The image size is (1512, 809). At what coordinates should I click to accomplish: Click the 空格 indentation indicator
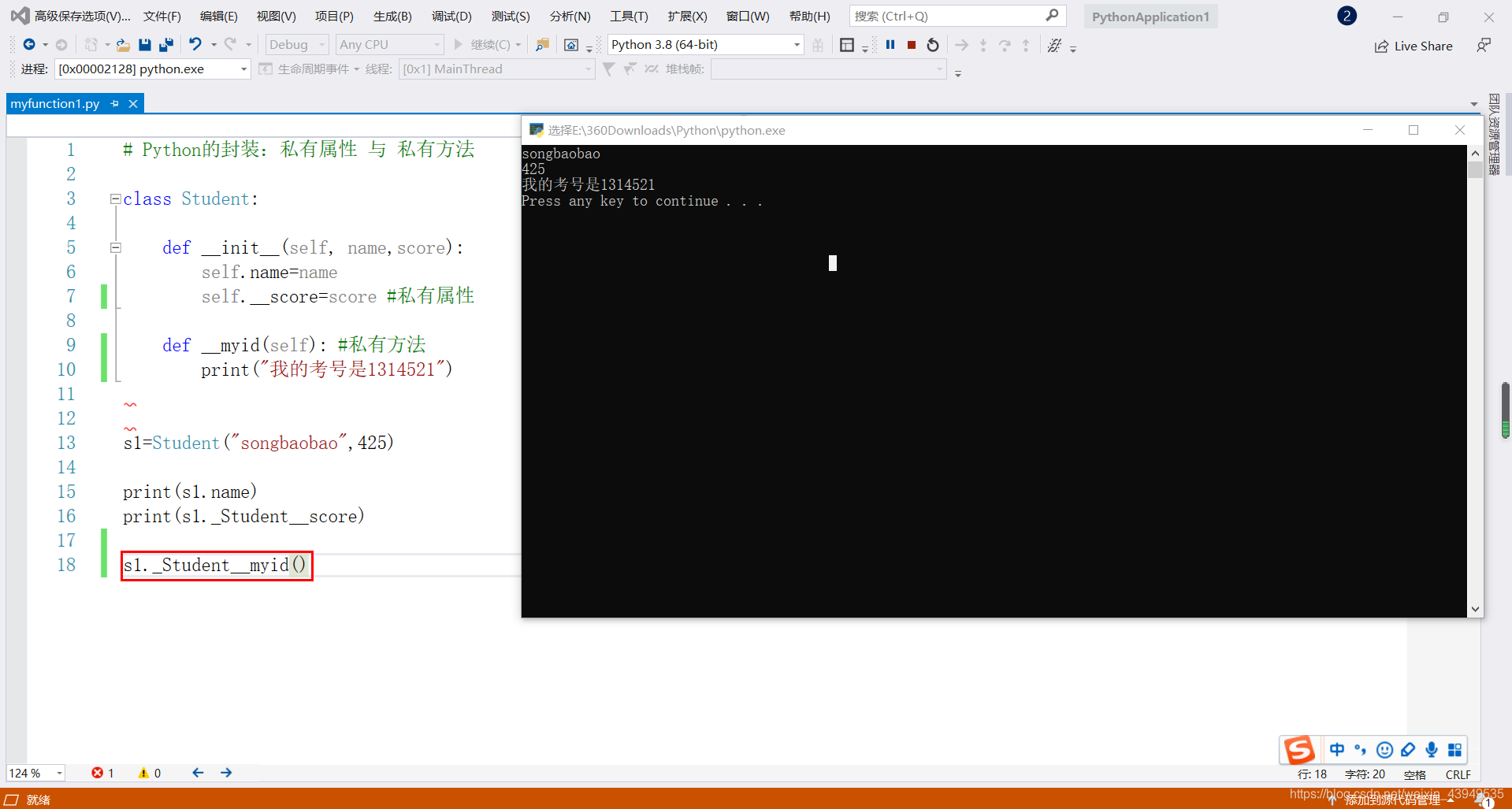click(1415, 774)
